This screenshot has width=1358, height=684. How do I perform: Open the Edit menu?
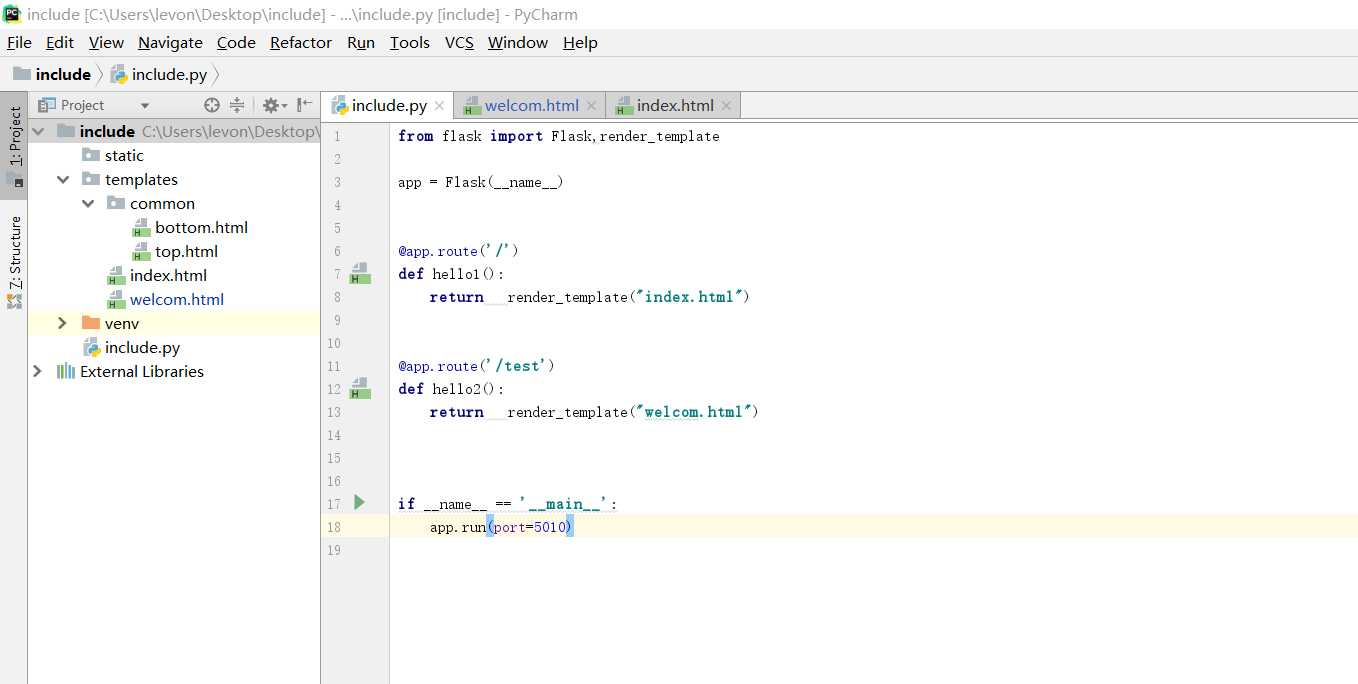click(x=60, y=42)
